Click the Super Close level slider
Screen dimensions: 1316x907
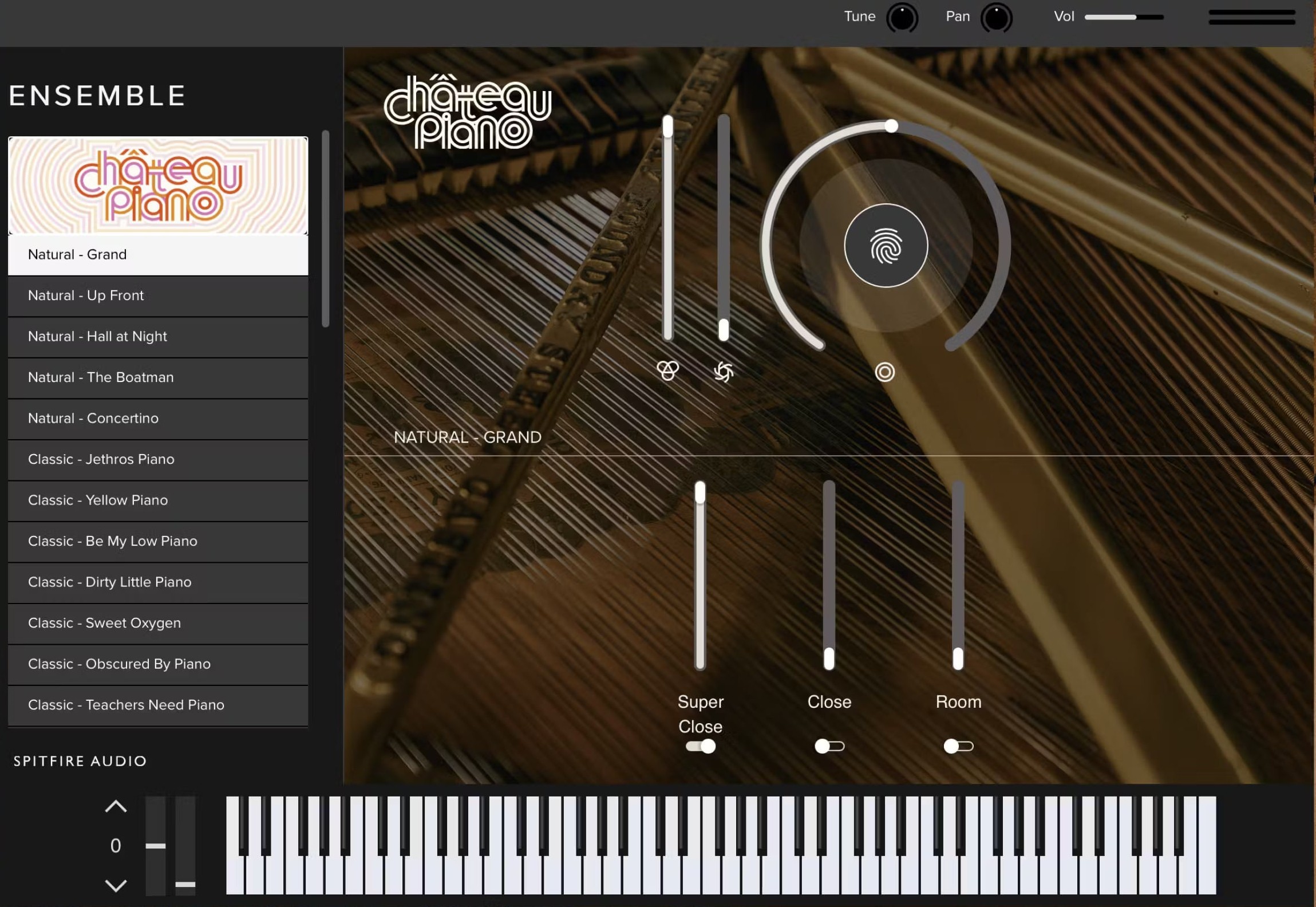(700, 575)
